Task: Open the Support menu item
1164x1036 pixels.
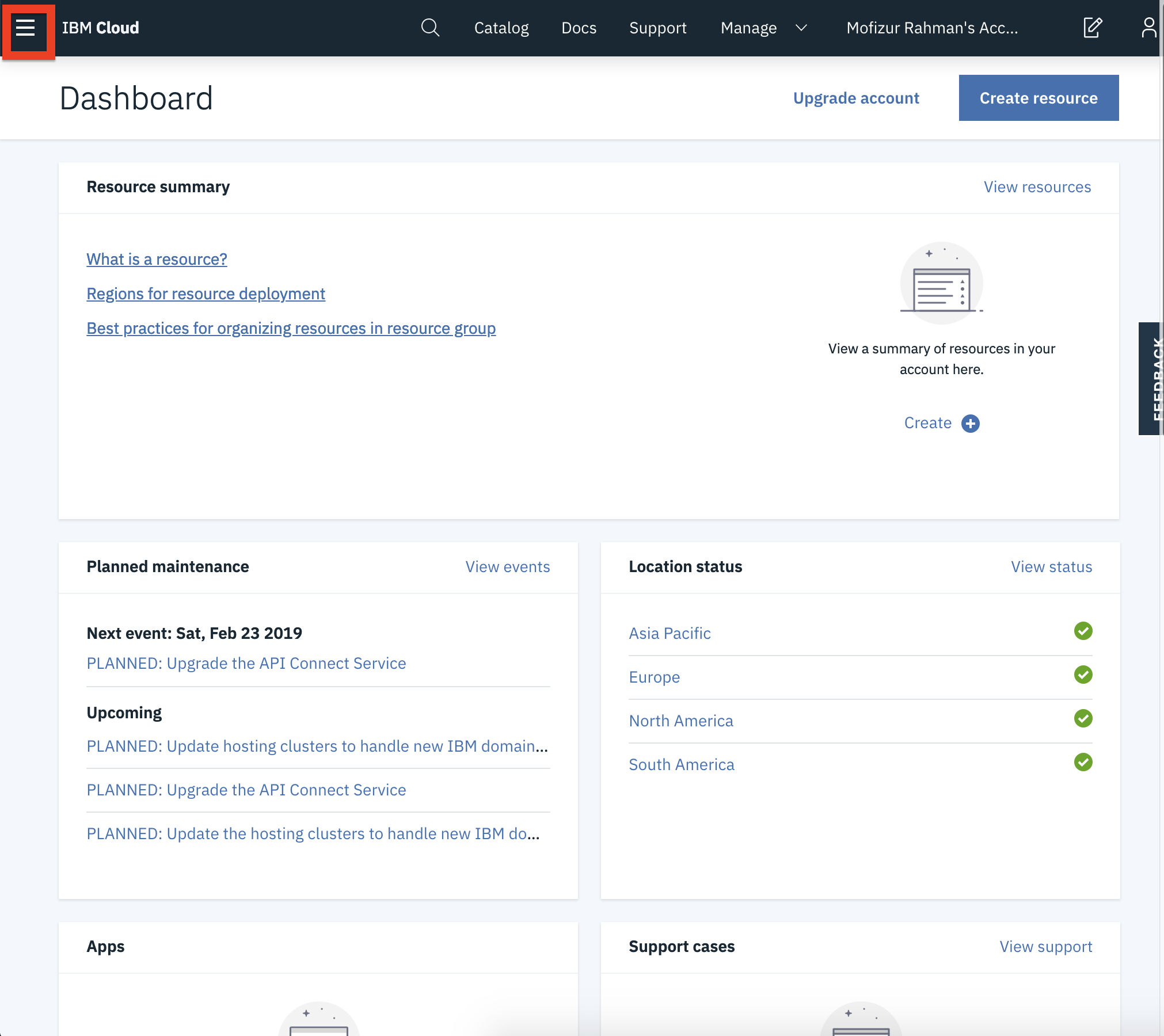Action: pyautogui.click(x=658, y=28)
